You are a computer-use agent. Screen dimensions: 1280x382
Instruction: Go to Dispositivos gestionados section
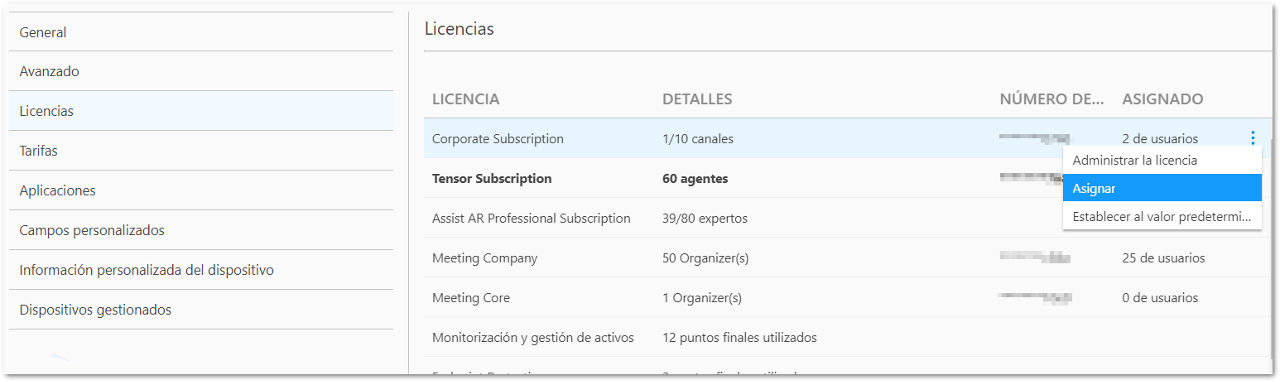point(201,310)
